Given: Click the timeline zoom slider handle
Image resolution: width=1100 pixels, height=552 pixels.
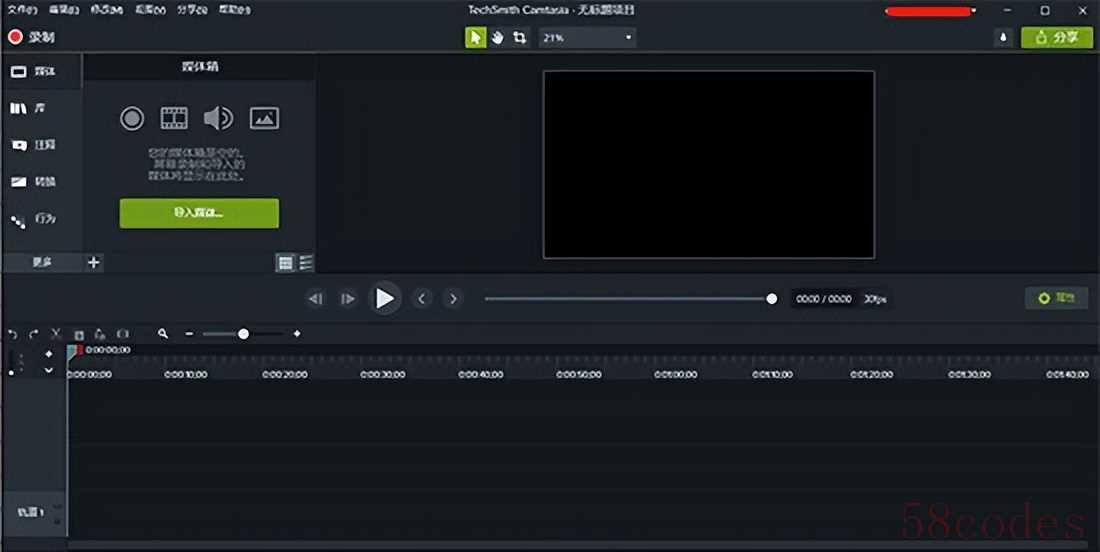Looking at the screenshot, I should [x=243, y=334].
